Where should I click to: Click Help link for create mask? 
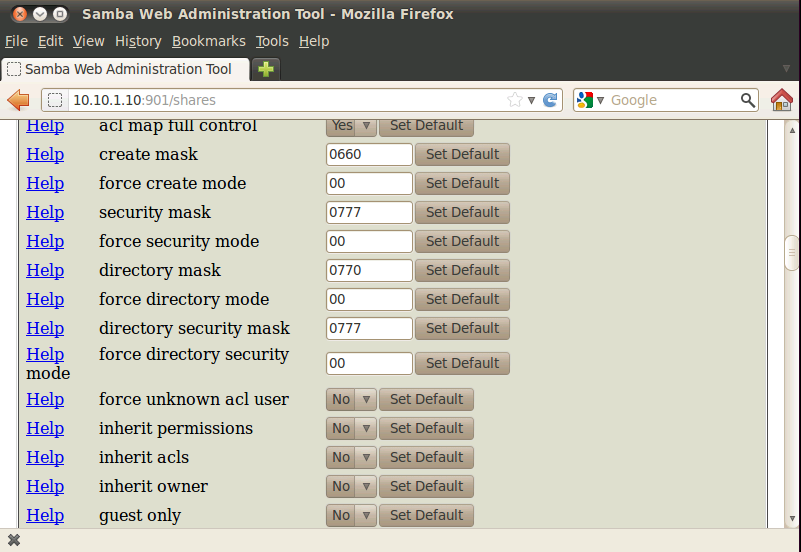pyautogui.click(x=45, y=154)
